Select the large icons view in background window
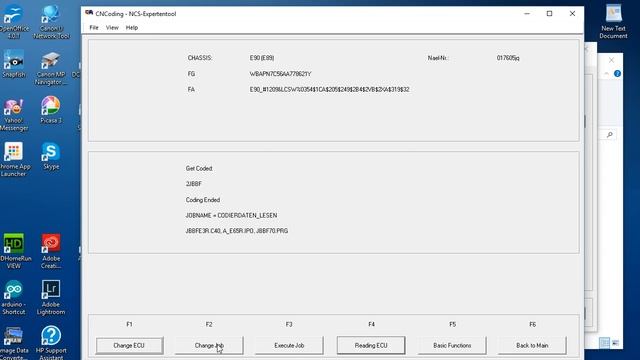 coord(616,343)
